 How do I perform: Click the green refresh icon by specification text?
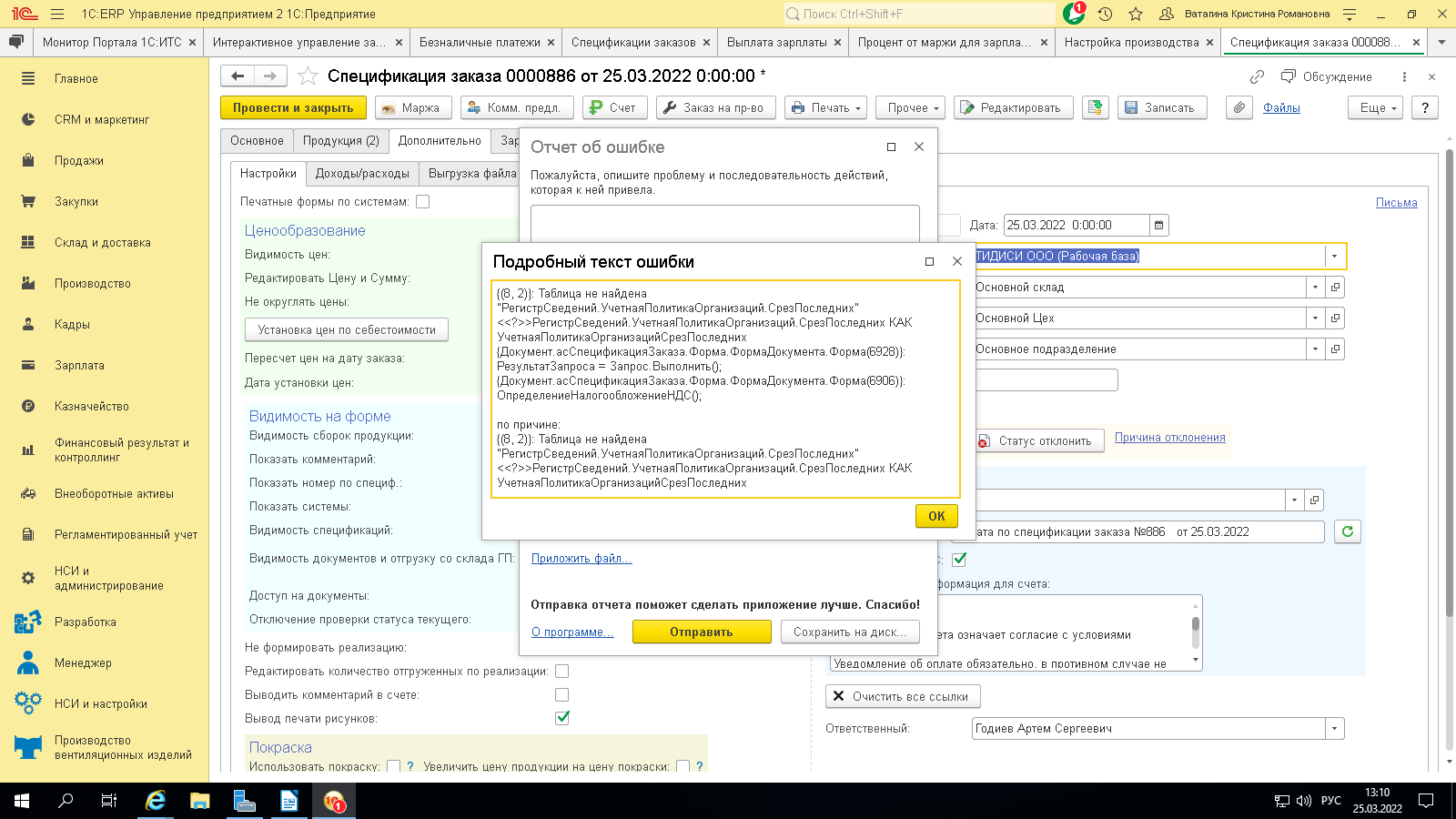click(x=1348, y=531)
